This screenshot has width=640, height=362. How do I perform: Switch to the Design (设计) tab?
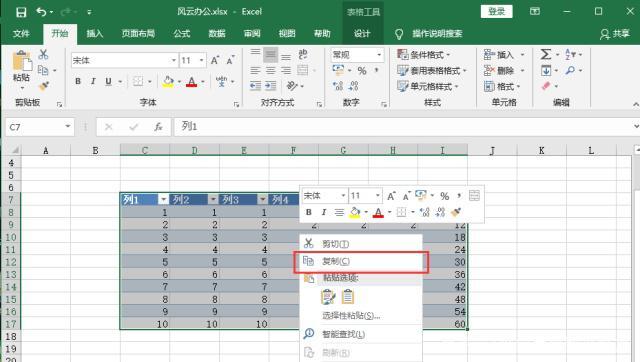362,33
